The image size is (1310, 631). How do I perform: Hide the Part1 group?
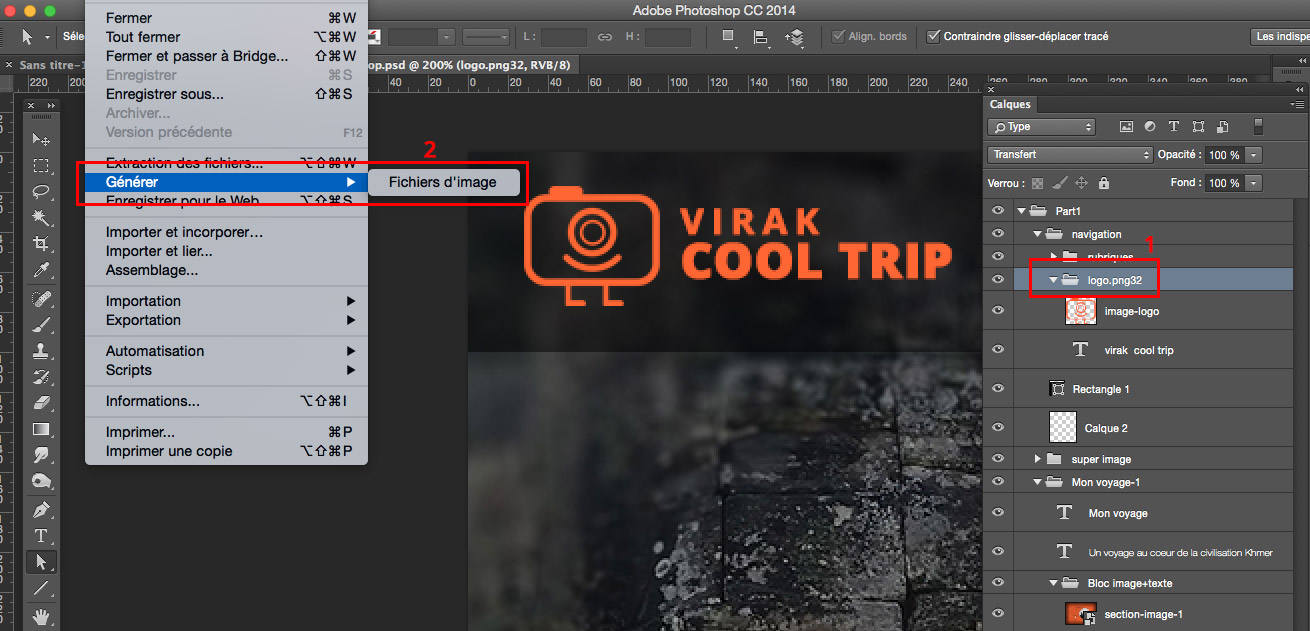[997, 211]
